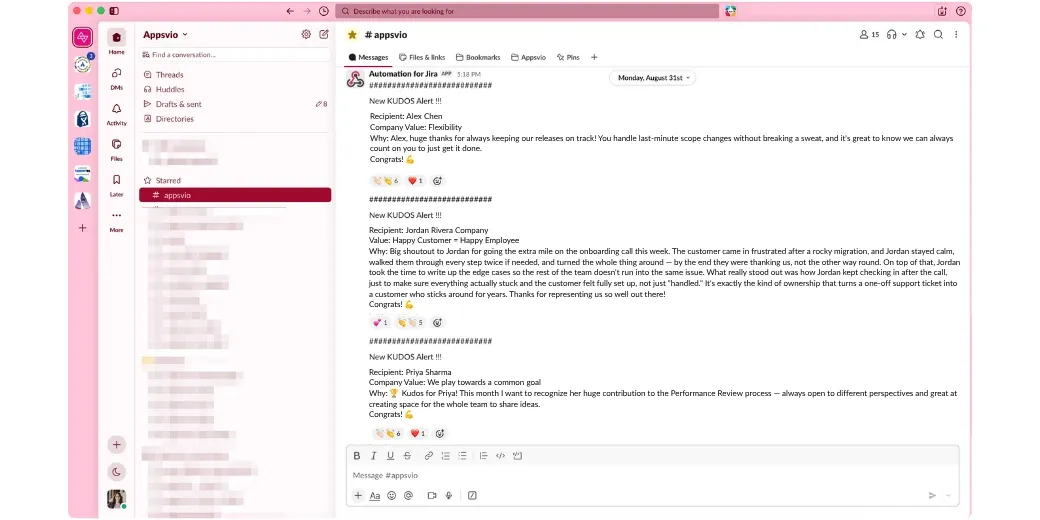Unstar the #appsvio channel
This screenshot has width=1040, height=520.
352,34
